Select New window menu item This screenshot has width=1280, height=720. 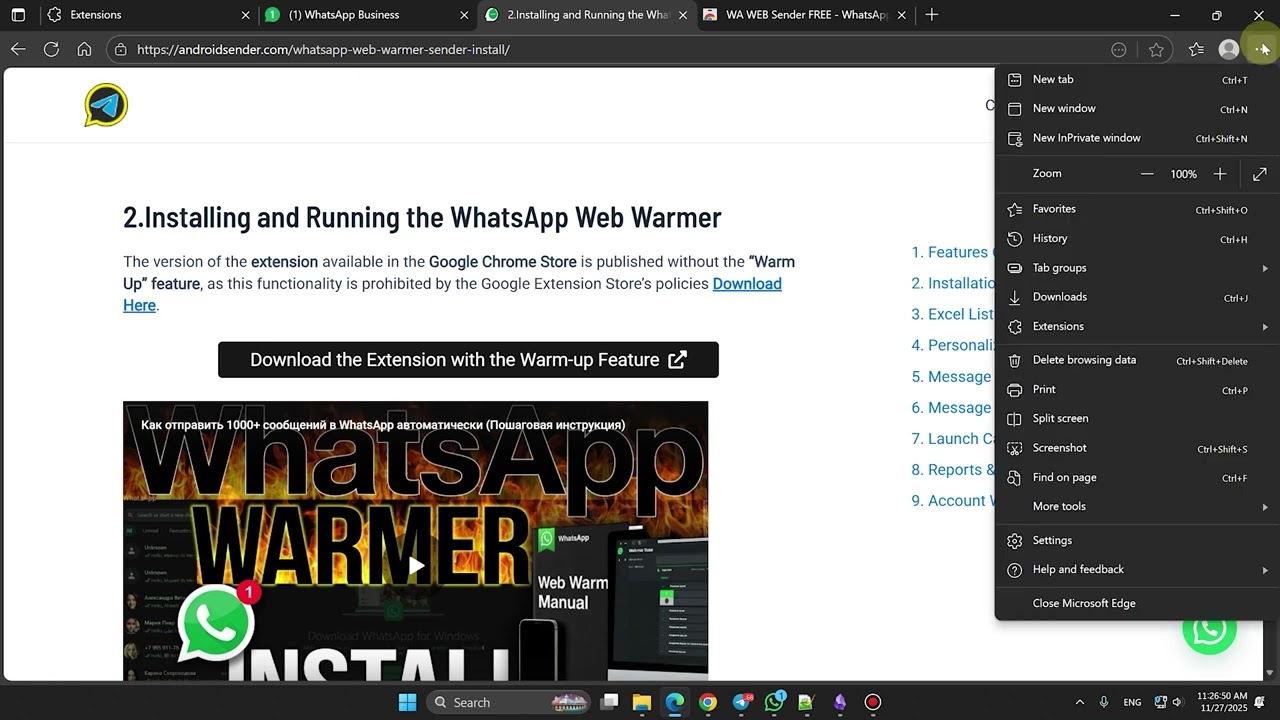1137,108
